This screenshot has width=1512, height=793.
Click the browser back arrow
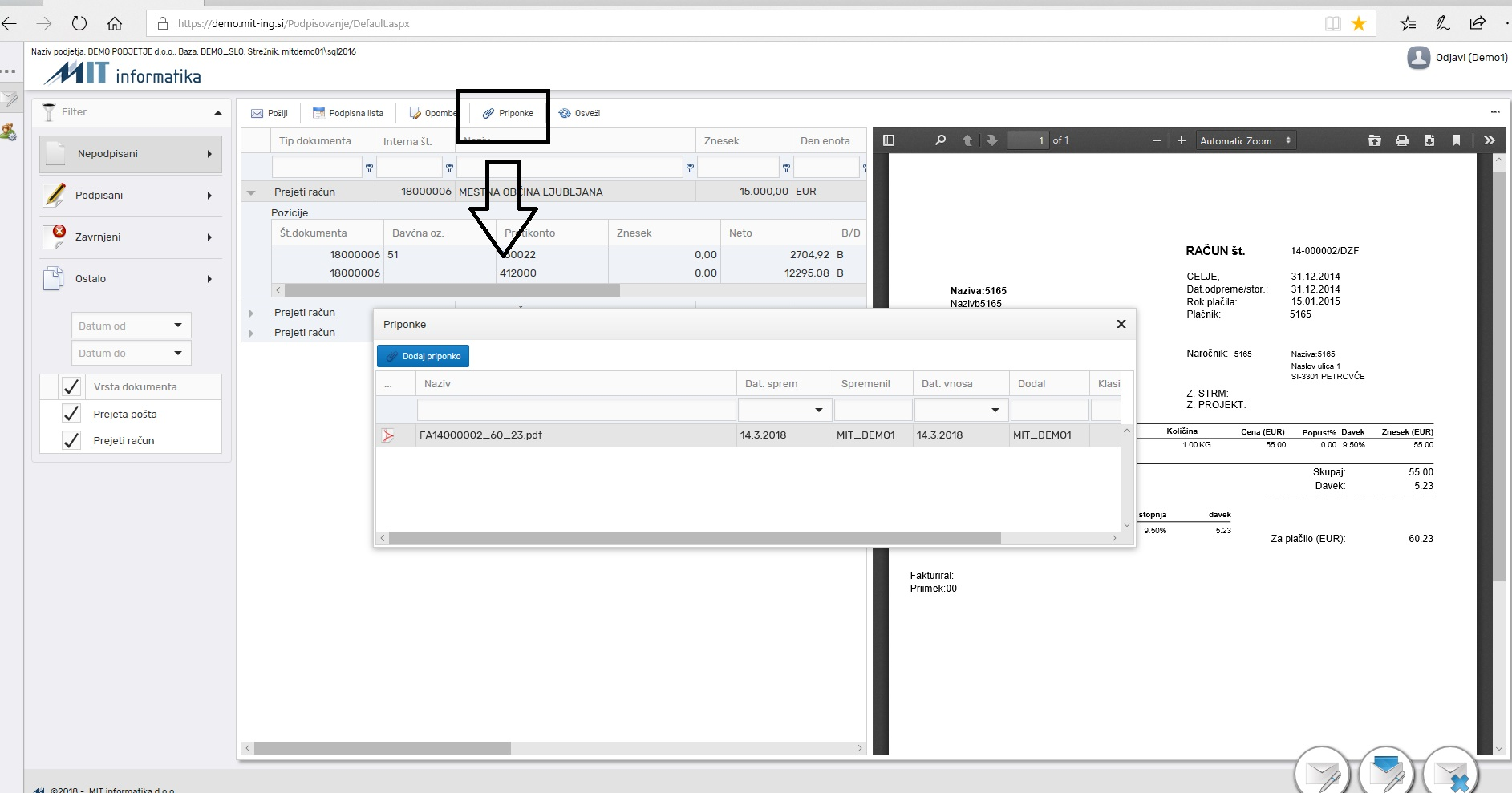pyautogui.click(x=10, y=23)
